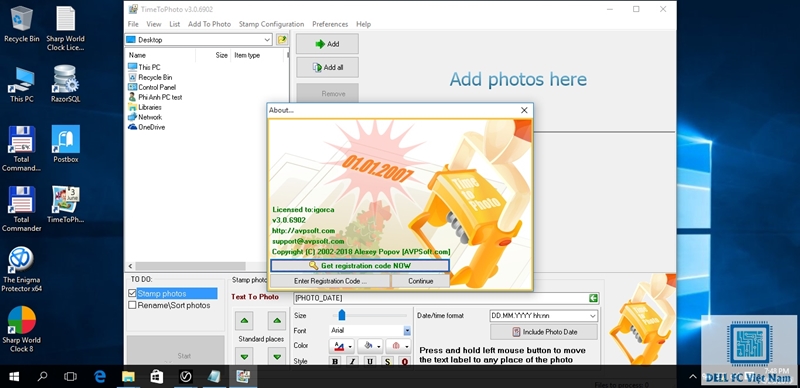Select Network in the file list
The width and height of the screenshot is (800, 388).
pyautogui.click(x=145, y=117)
